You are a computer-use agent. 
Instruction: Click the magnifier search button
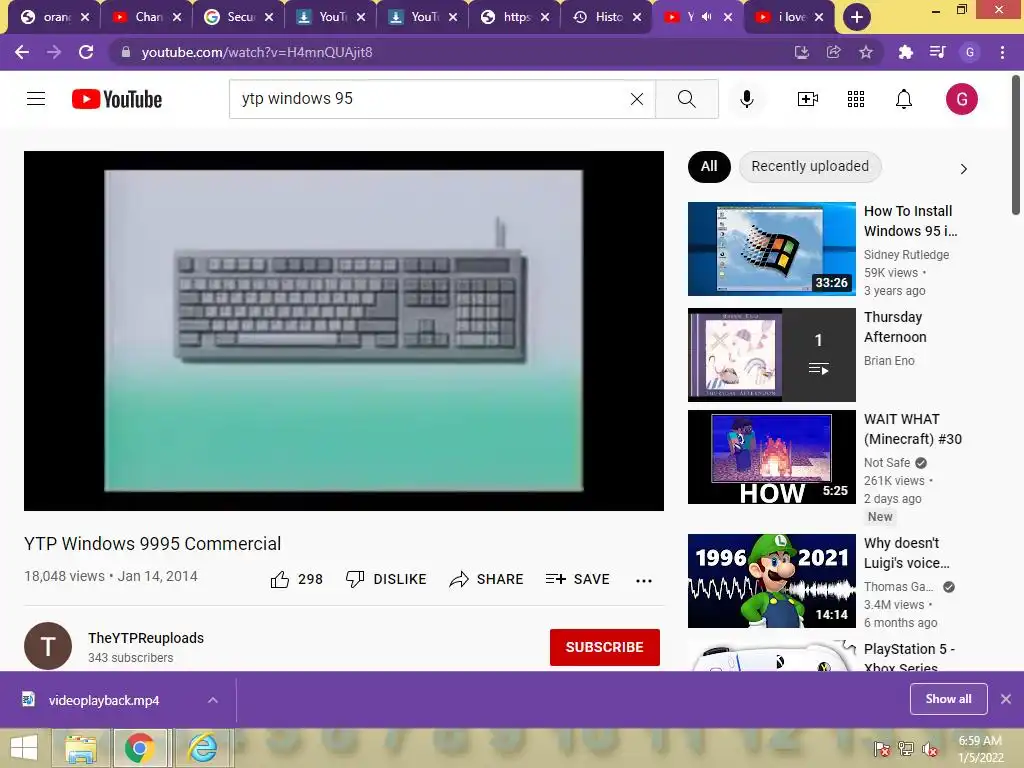click(x=686, y=99)
